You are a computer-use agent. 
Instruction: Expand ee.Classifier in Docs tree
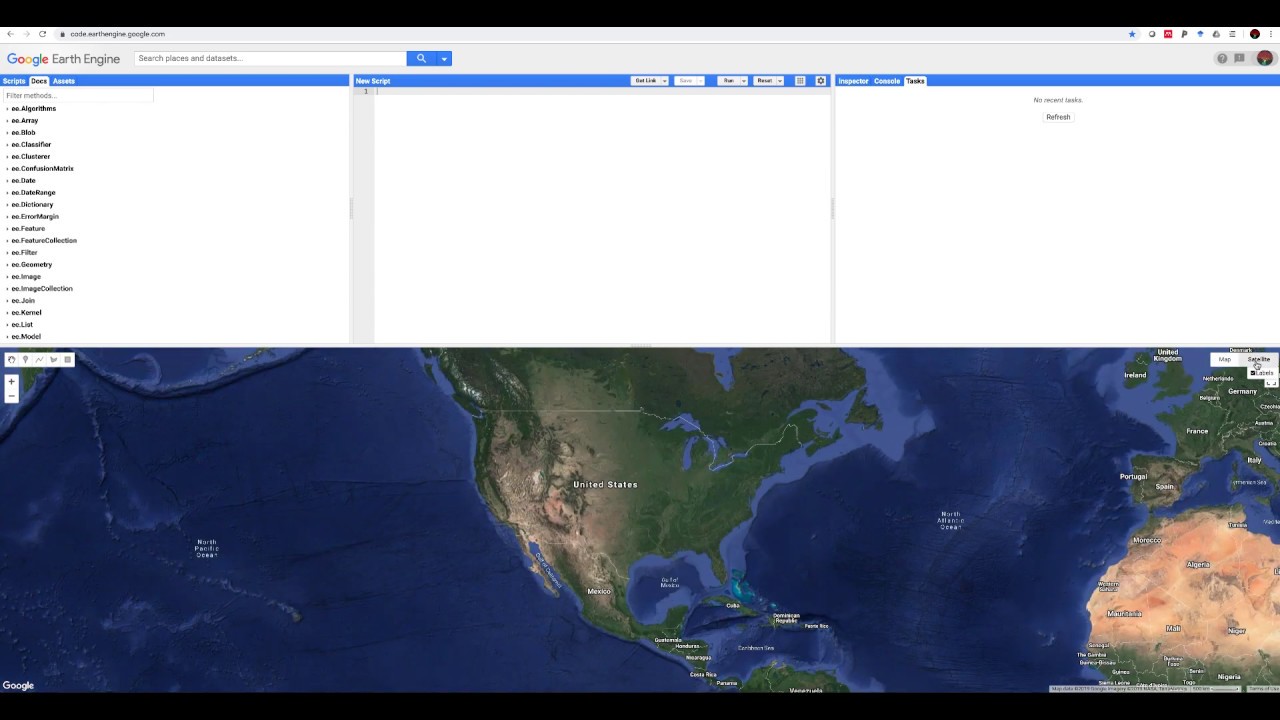click(7, 145)
